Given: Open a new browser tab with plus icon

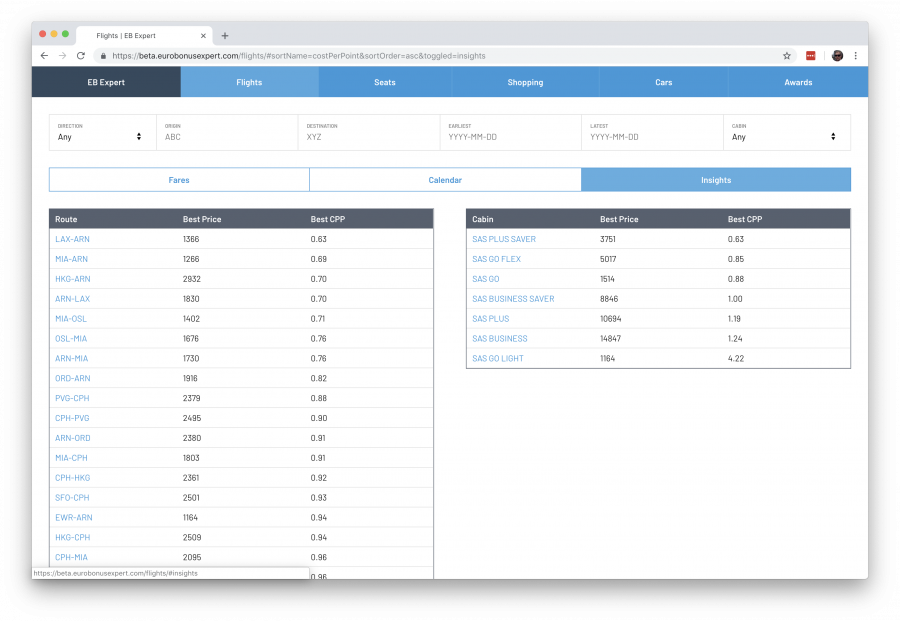Looking at the screenshot, I should (x=225, y=35).
